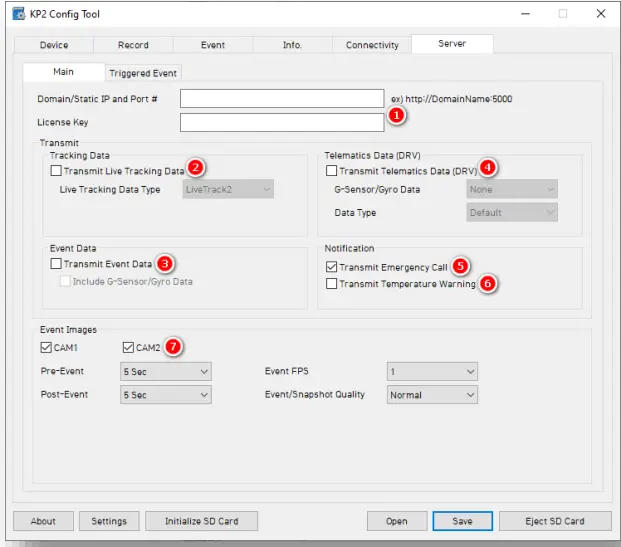Enable Transmit Event Data checkbox
Viewport: 621px width, 547px height.
pos(56,263)
